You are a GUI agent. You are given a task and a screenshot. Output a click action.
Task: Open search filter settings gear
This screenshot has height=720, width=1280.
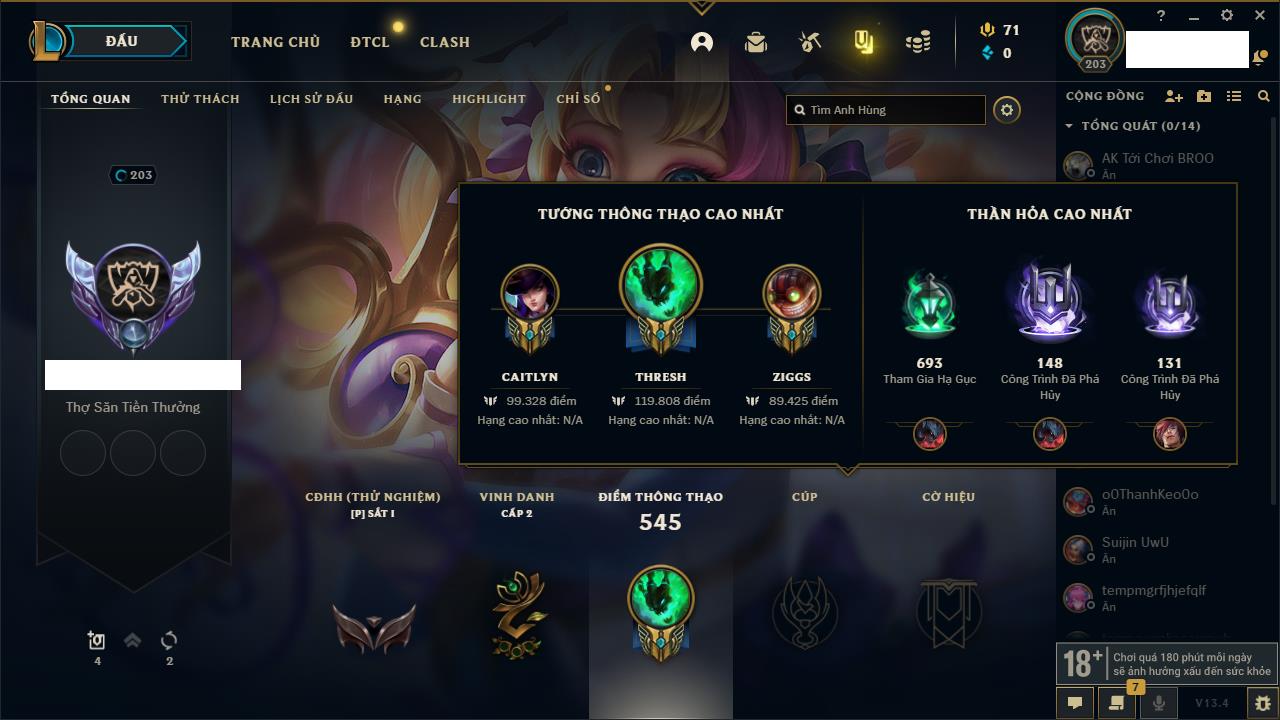tap(1007, 110)
